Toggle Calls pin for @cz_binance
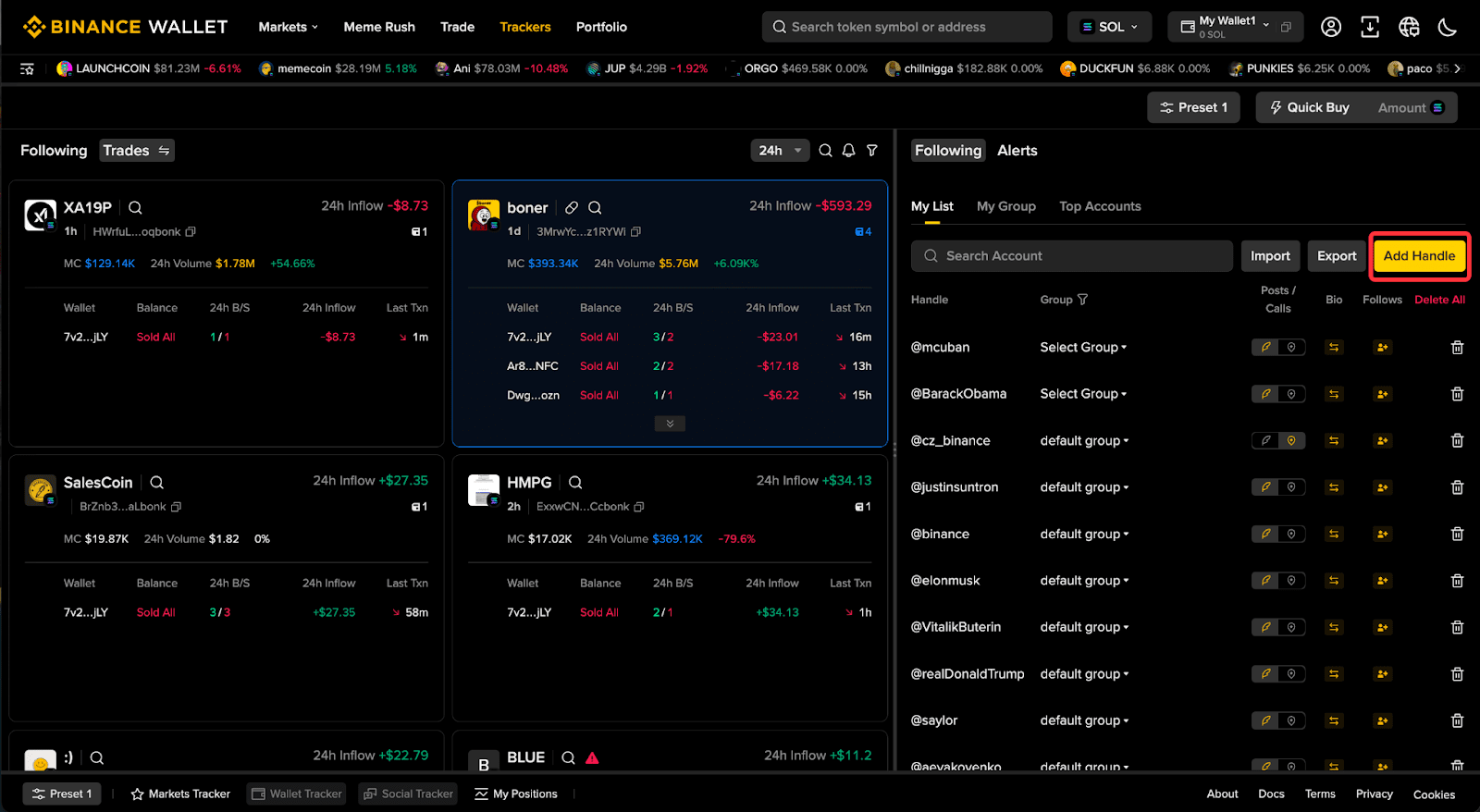This screenshot has width=1480, height=812. (x=1291, y=440)
